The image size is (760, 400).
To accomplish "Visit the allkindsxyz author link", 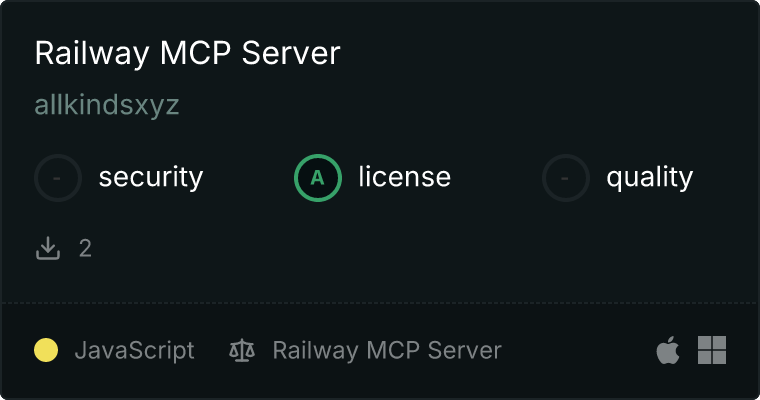I will click(x=107, y=105).
